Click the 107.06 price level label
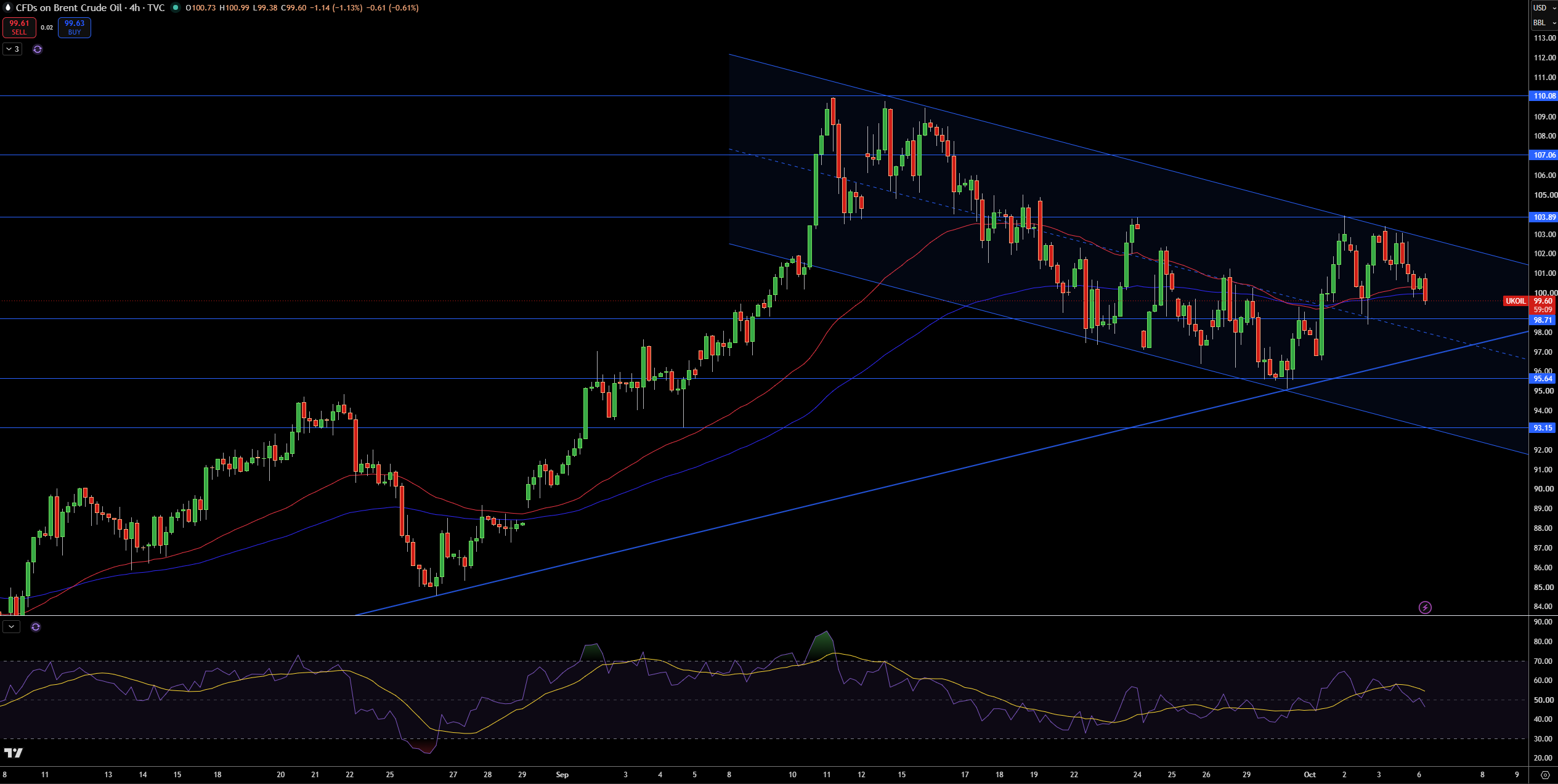The width and height of the screenshot is (1558, 784). point(1544,155)
